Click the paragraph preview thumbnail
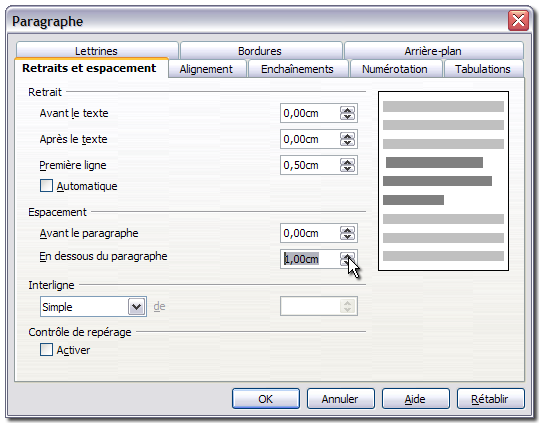The width and height of the screenshot is (539, 423). click(x=443, y=181)
